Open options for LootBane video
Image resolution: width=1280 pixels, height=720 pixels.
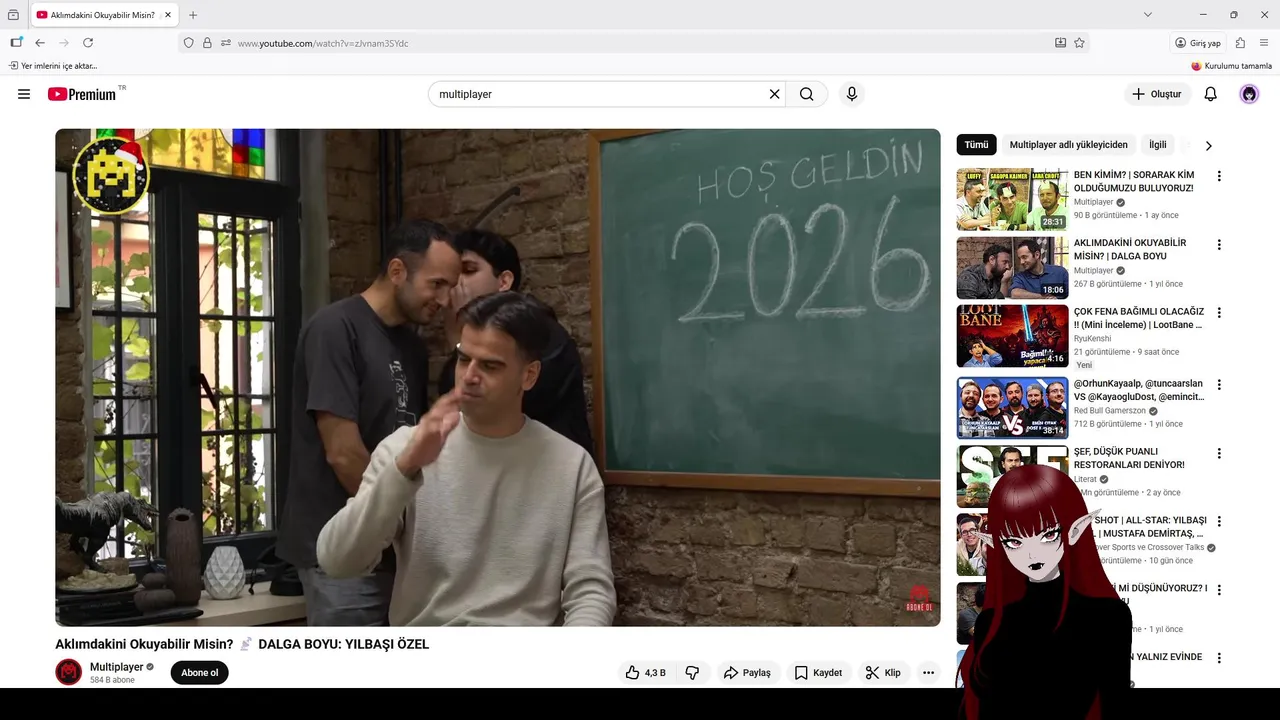point(1219,312)
